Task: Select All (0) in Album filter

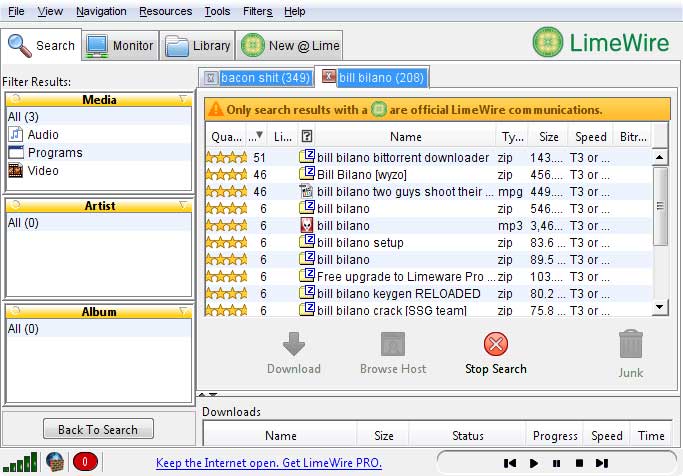Action: (99, 328)
